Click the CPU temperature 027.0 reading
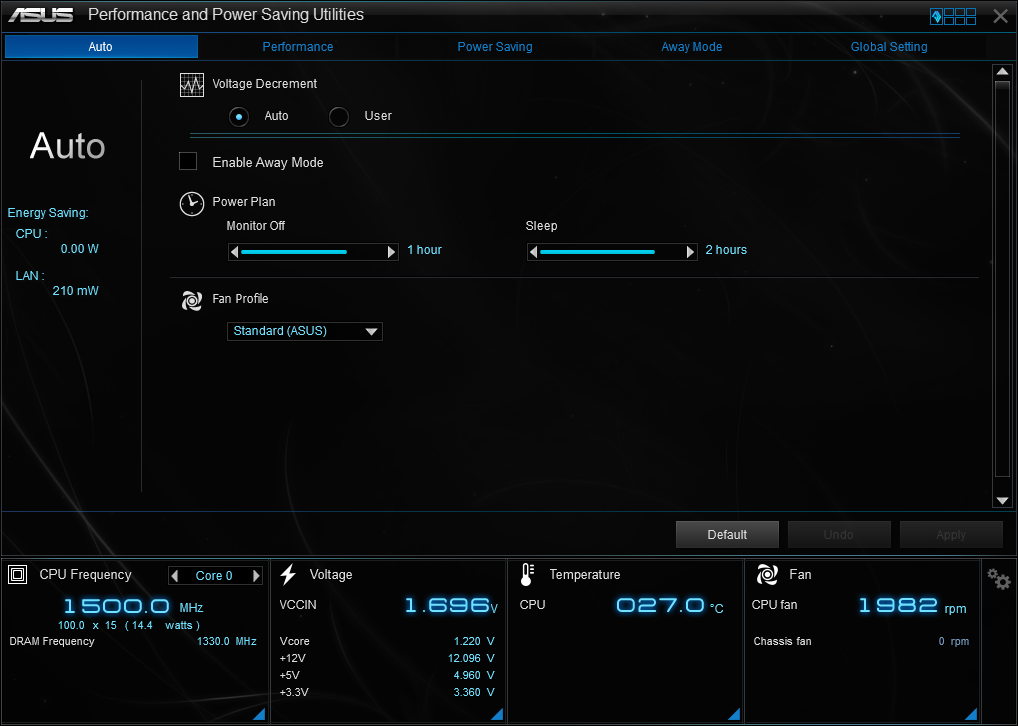Viewport: 1018px width, 726px height. point(669,606)
